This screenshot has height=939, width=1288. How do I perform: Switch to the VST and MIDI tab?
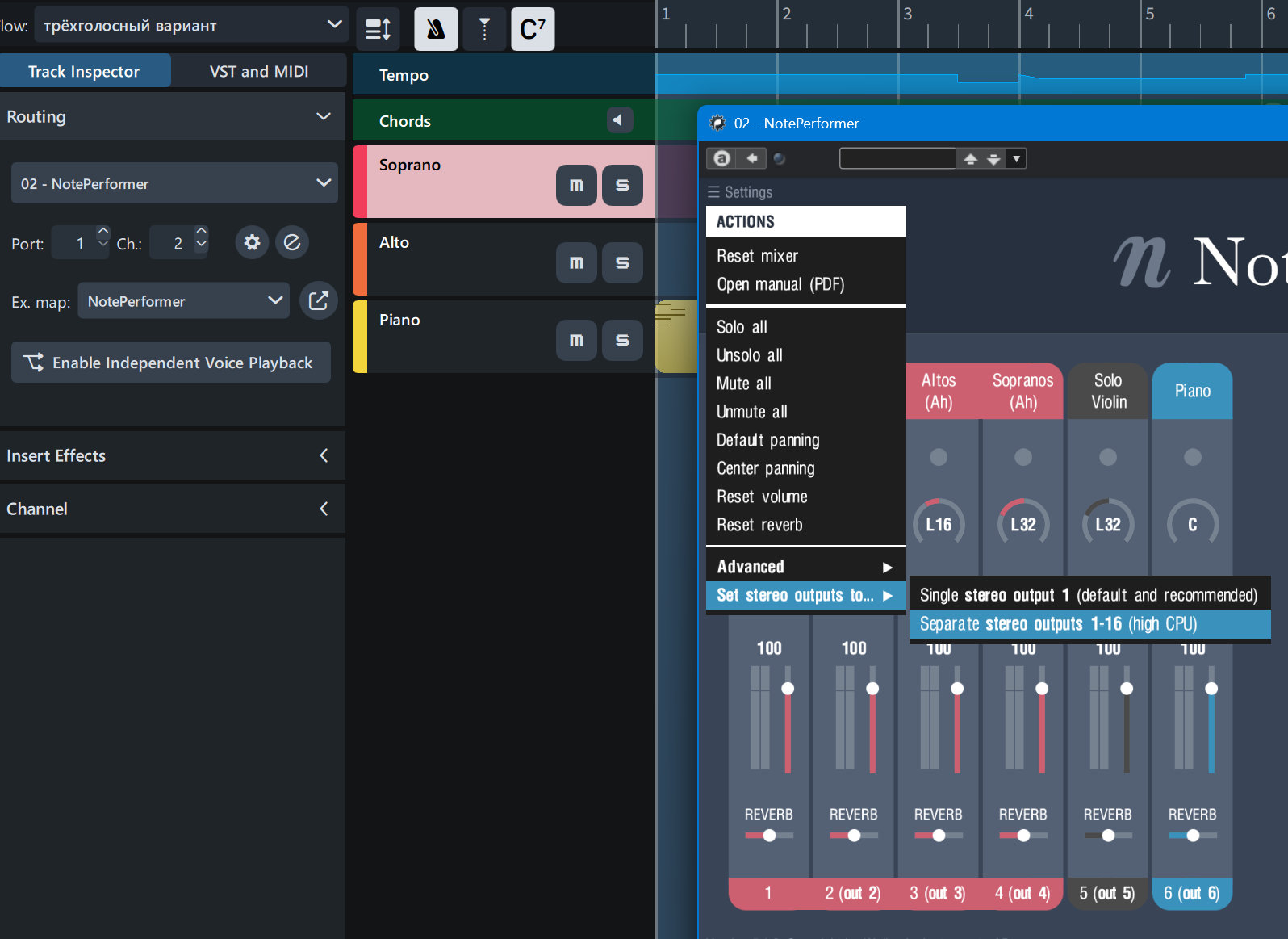(259, 71)
